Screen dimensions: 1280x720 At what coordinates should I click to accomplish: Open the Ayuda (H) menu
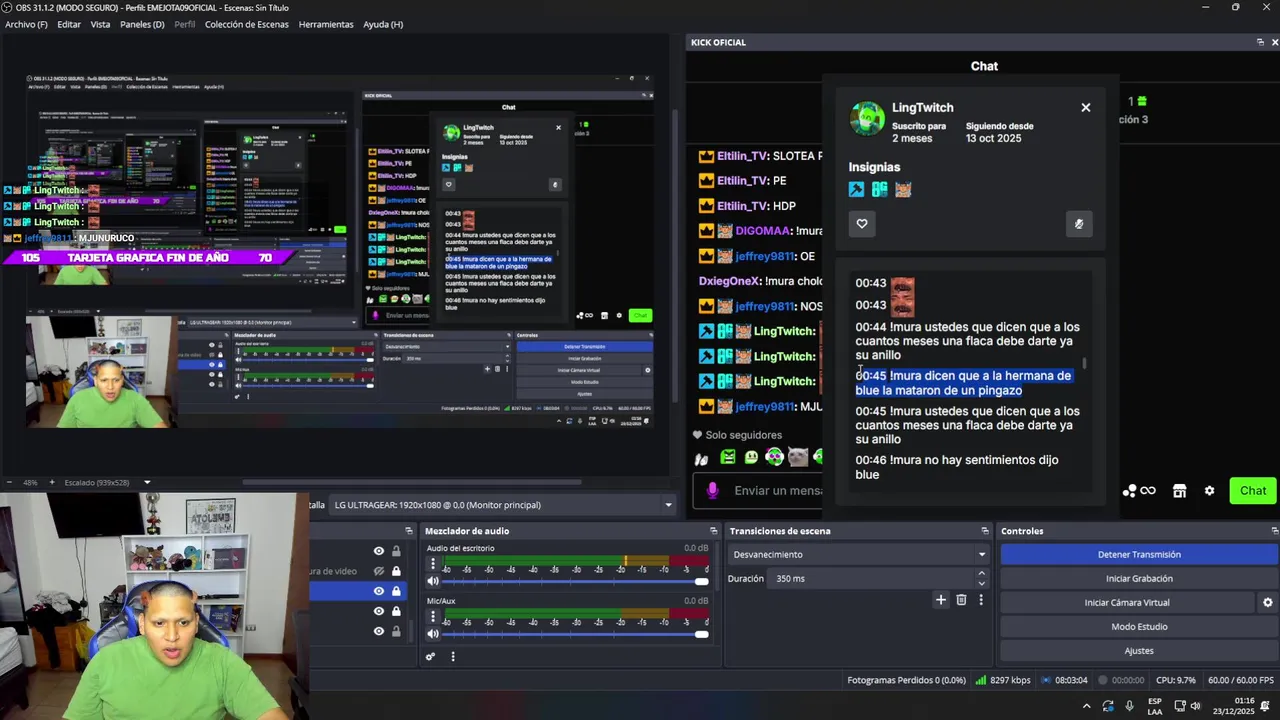(383, 24)
